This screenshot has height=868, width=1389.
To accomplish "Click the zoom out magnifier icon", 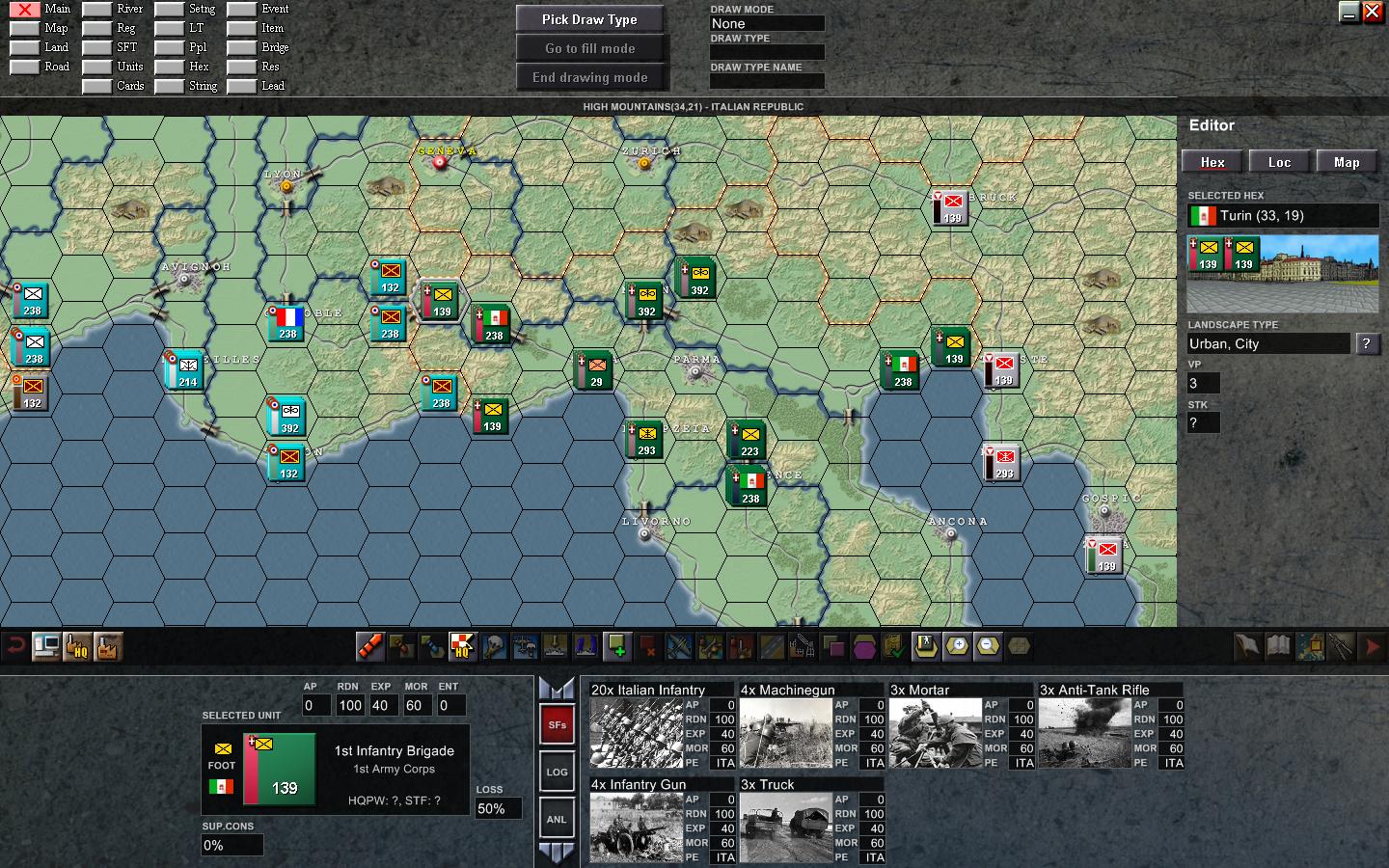I will tap(988, 646).
